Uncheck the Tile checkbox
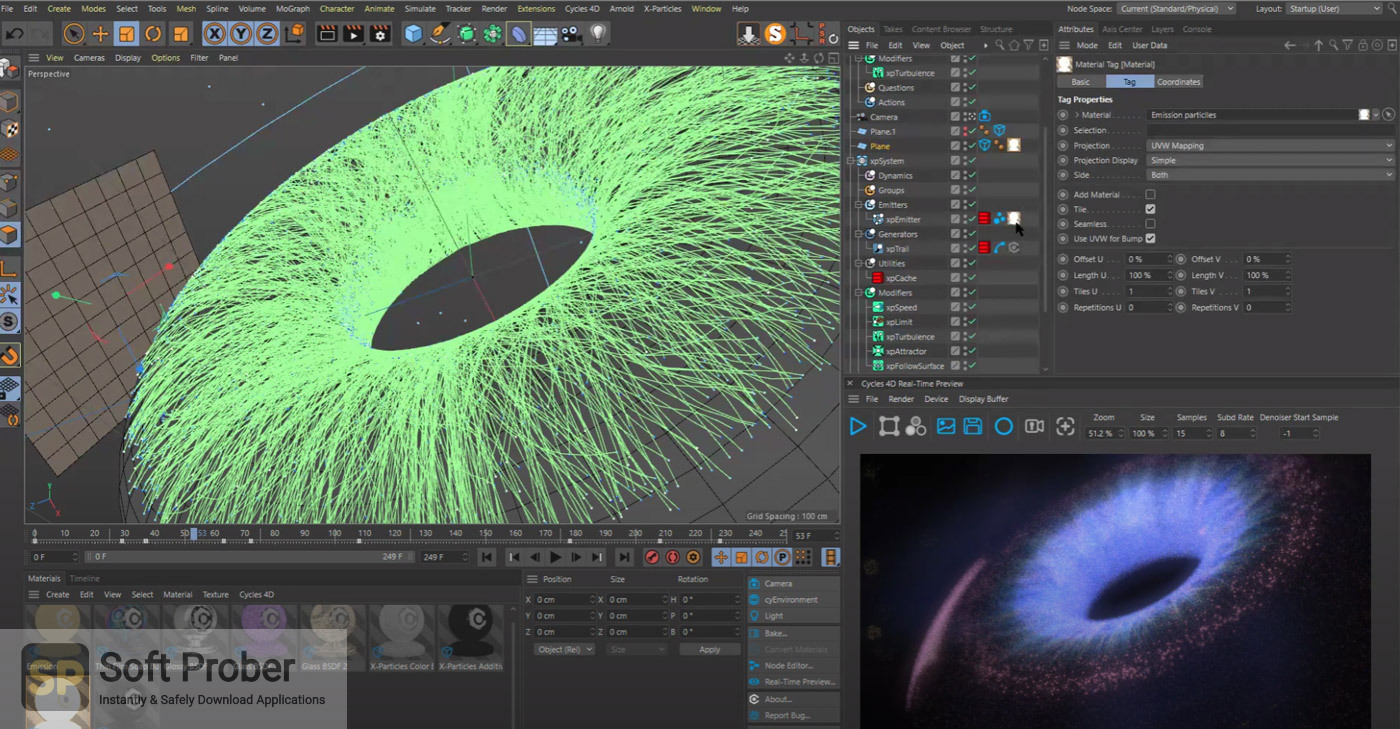 point(1150,209)
